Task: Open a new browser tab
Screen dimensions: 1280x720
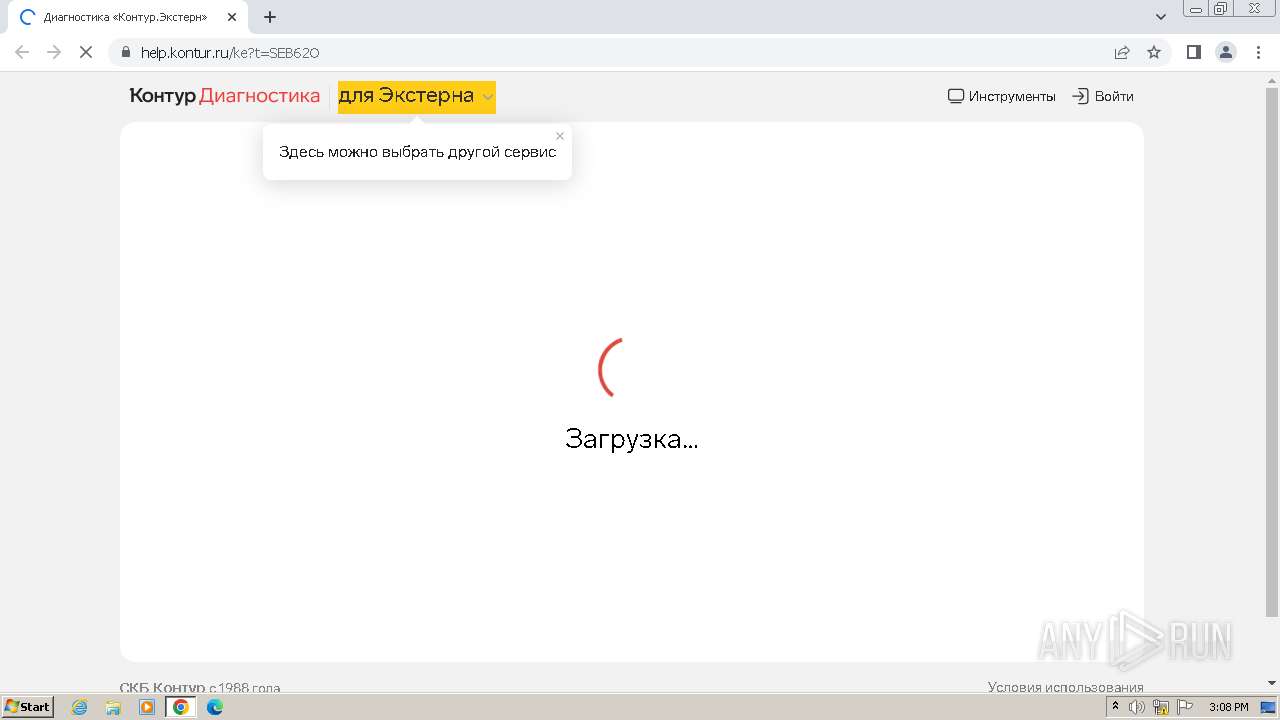Action: [270, 17]
